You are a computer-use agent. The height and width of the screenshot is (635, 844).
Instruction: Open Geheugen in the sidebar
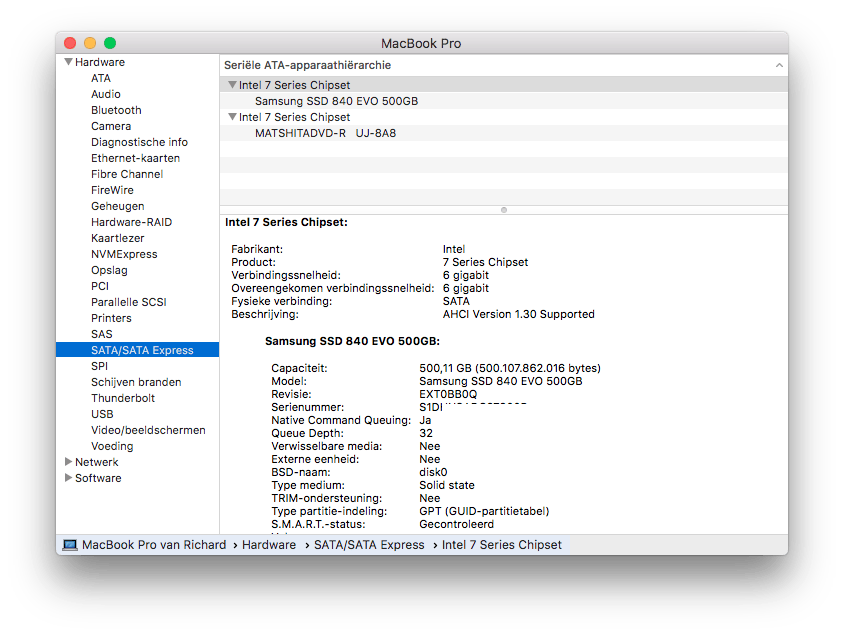point(117,206)
